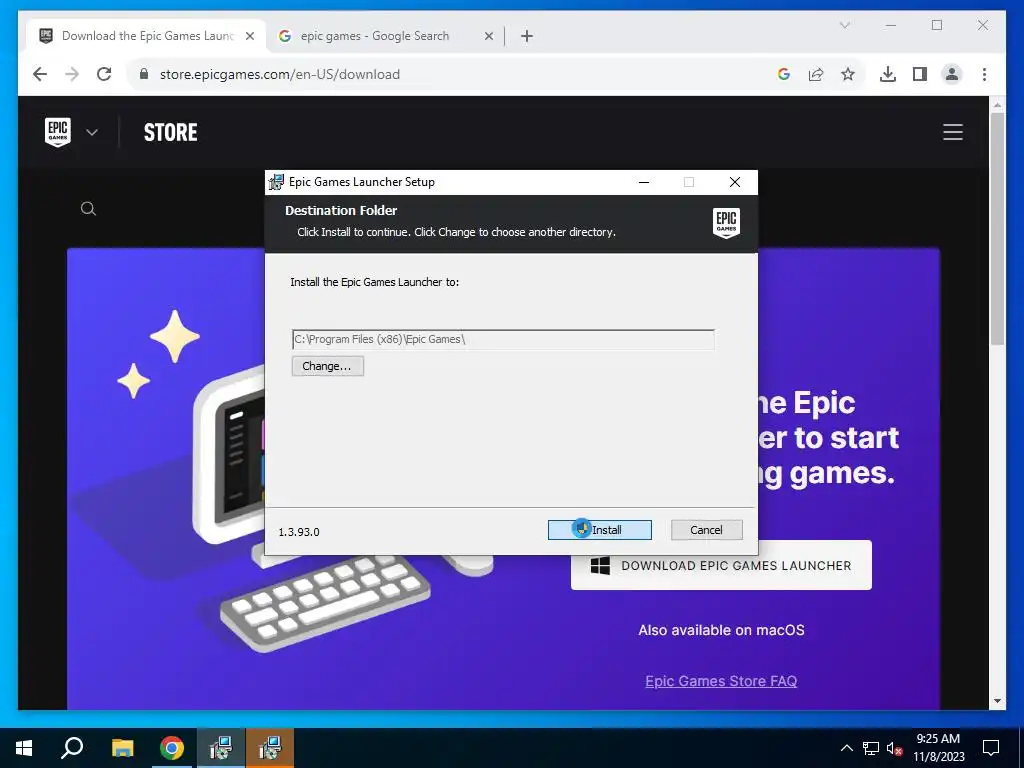Viewport: 1024px width, 768px height.
Task: Open Windows taskbar search
Action: click(x=72, y=748)
